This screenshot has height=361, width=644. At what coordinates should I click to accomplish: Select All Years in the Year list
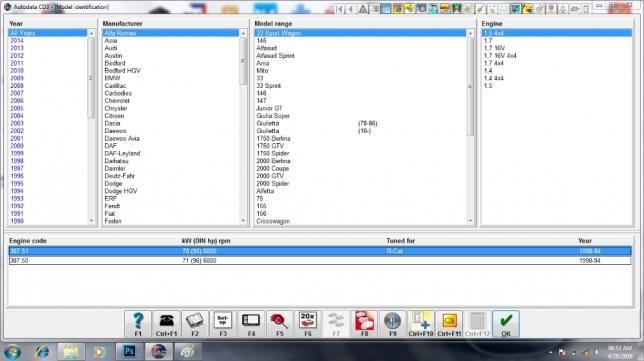click(48, 33)
